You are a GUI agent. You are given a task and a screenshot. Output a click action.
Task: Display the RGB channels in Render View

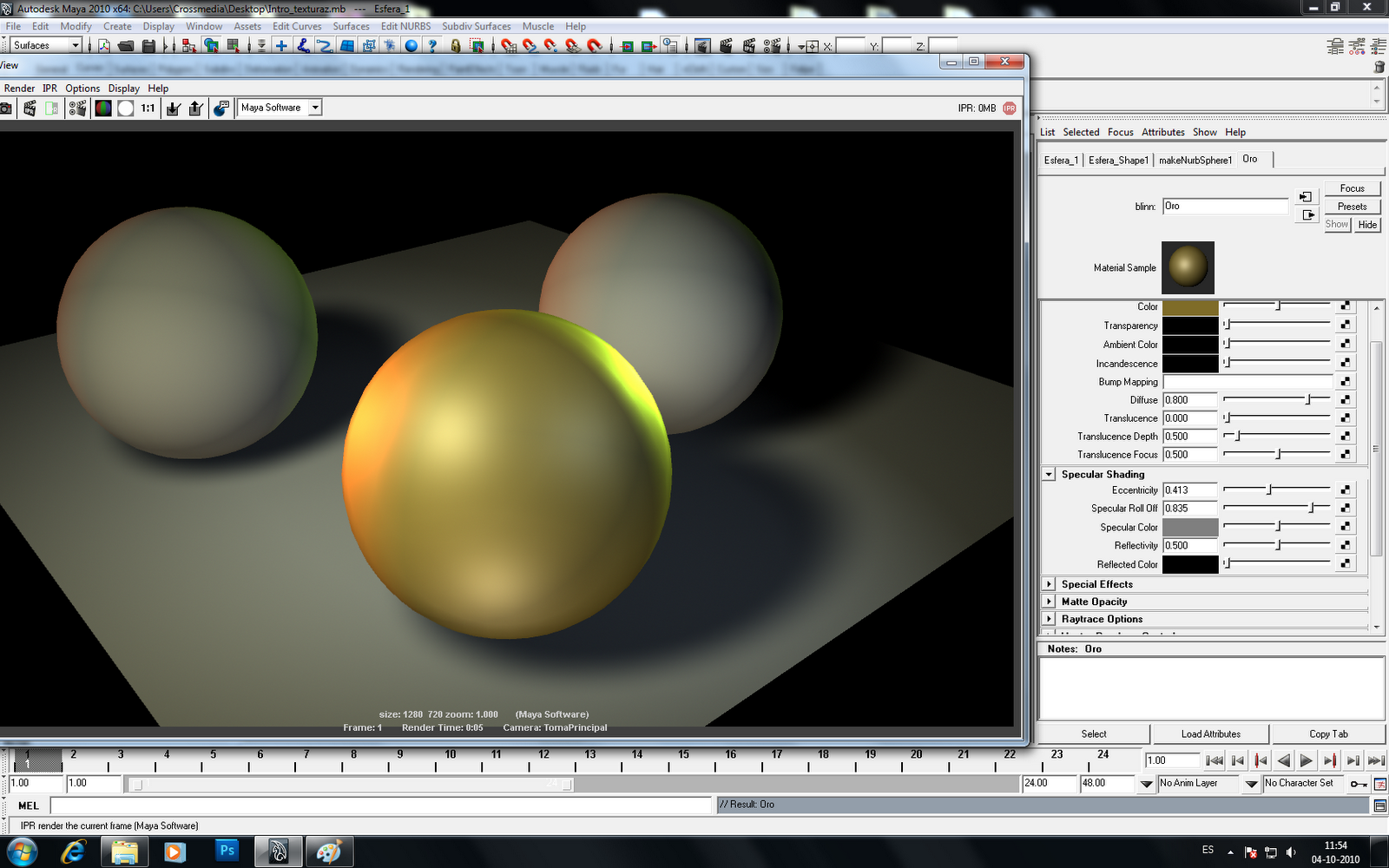click(102, 107)
